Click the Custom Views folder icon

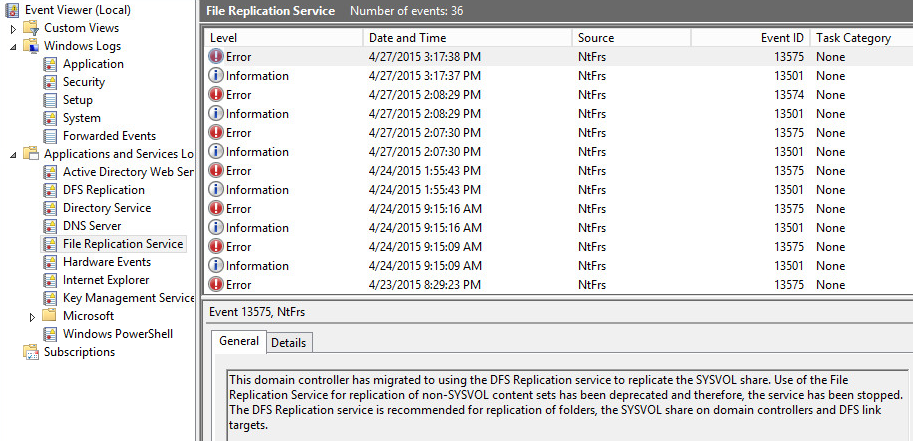tap(31, 28)
